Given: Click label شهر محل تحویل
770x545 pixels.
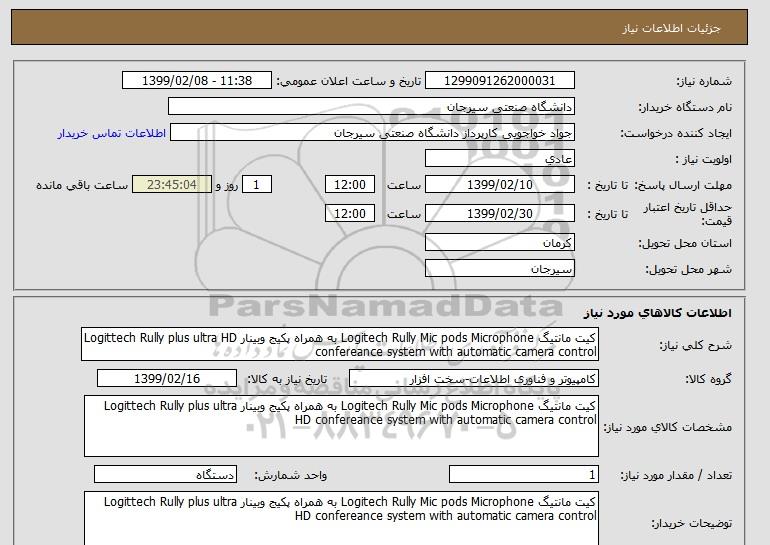Looking at the screenshot, I should 688,269.
